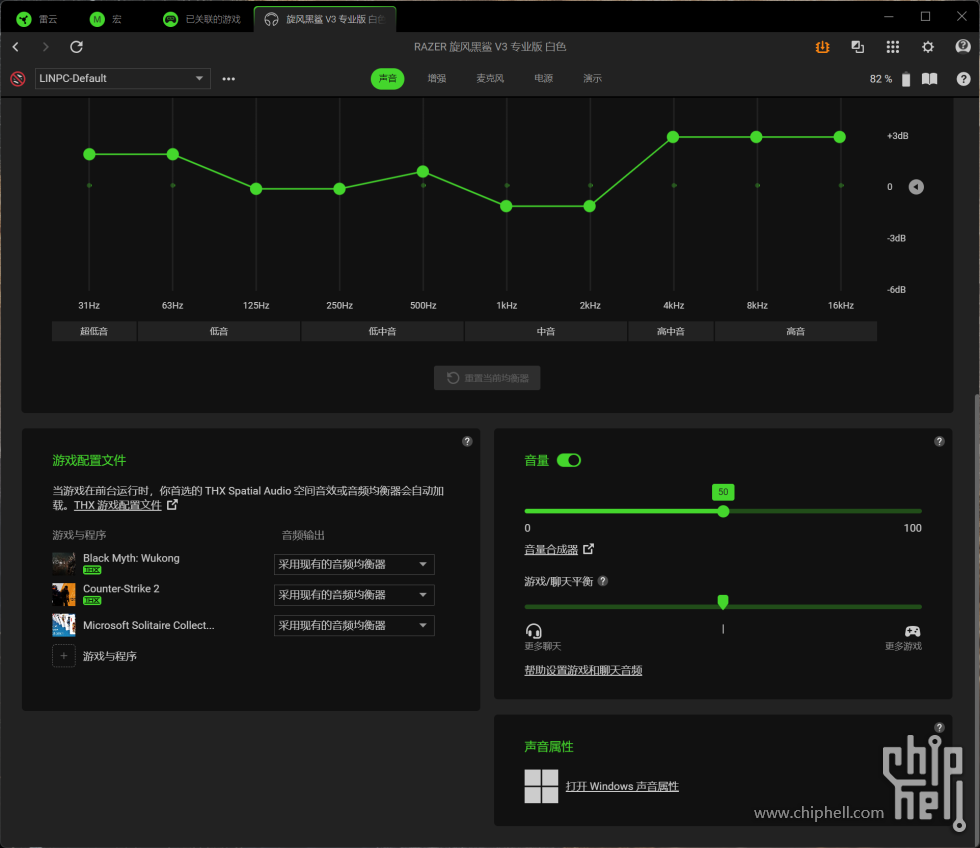The image size is (980, 848).
Task: Switch to the 麦克风 tab
Action: pos(490,79)
